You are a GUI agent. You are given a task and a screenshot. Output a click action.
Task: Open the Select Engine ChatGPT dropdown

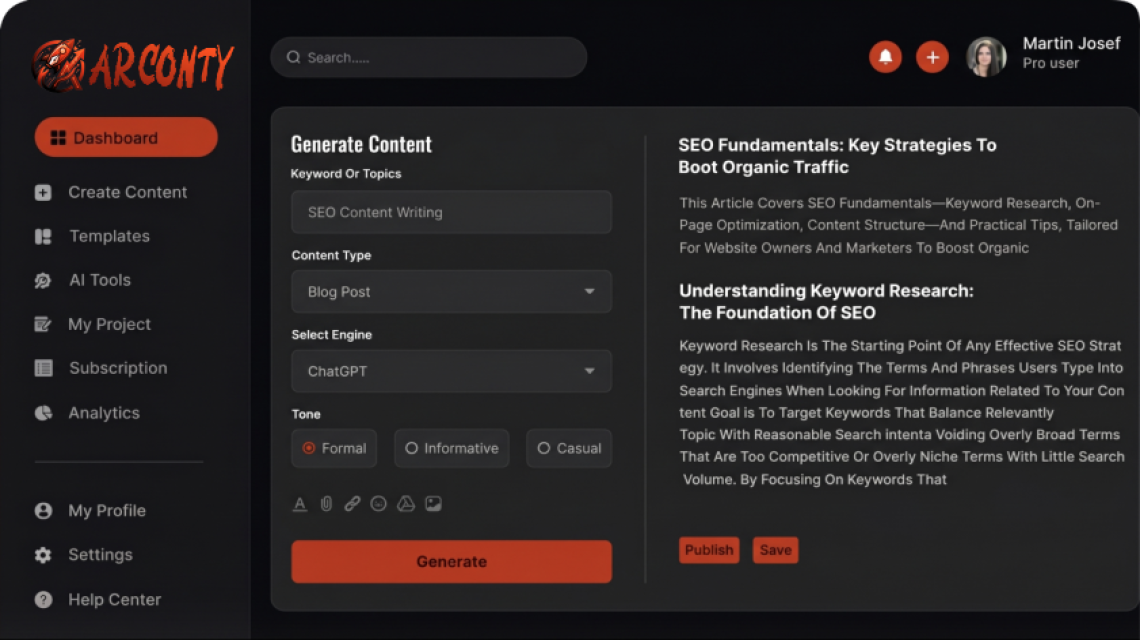click(451, 371)
